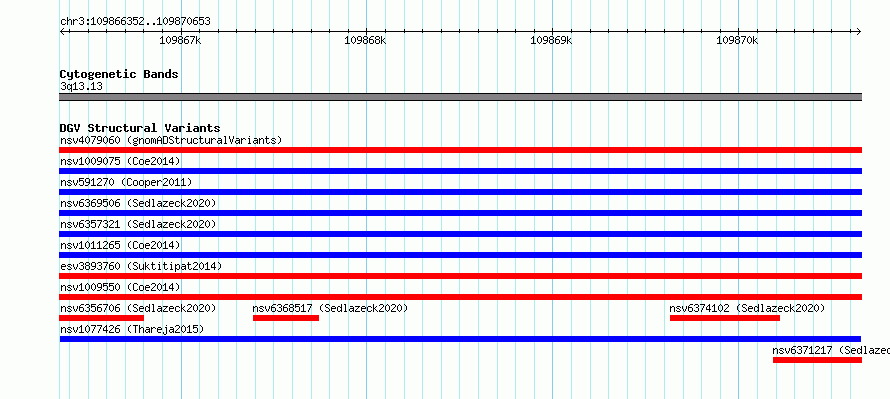Open the nsv6369506 (Sedlazeck2020) label

coord(138,203)
